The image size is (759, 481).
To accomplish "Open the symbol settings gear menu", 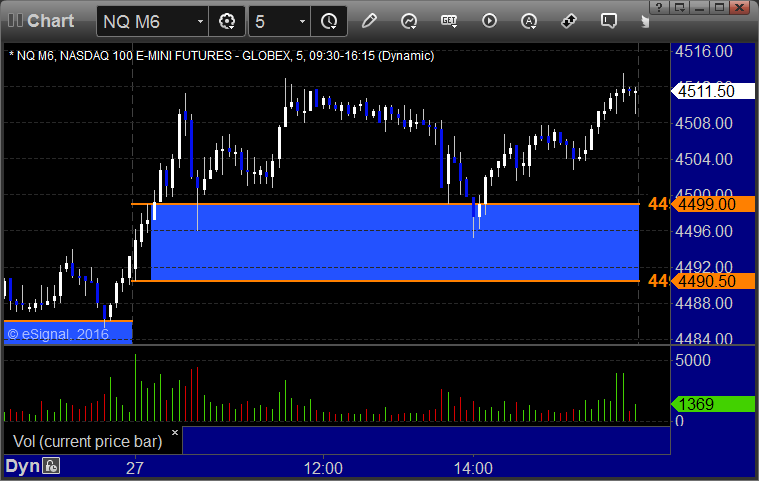I will coord(227,21).
